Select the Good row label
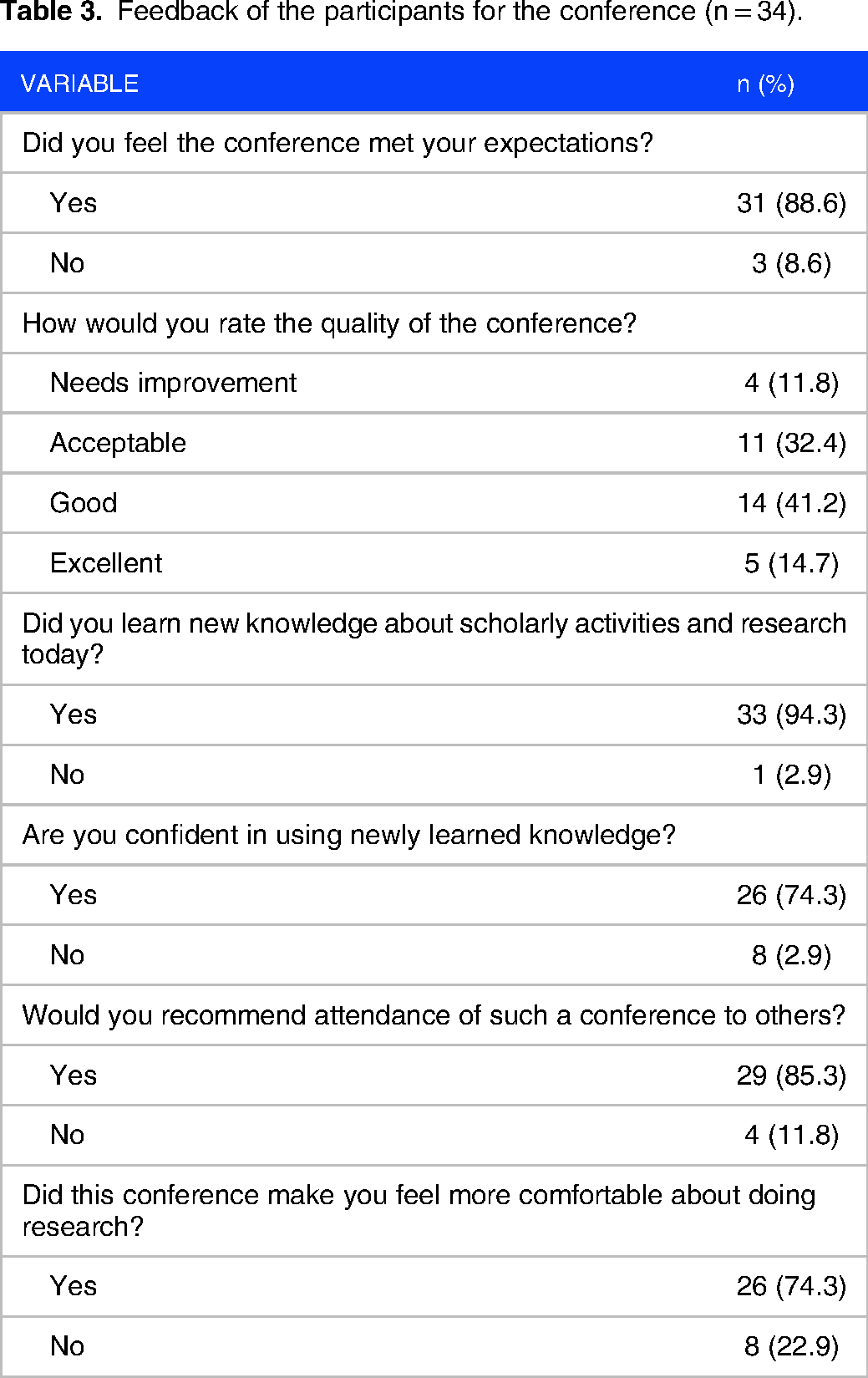The image size is (868, 1378). click(x=84, y=503)
